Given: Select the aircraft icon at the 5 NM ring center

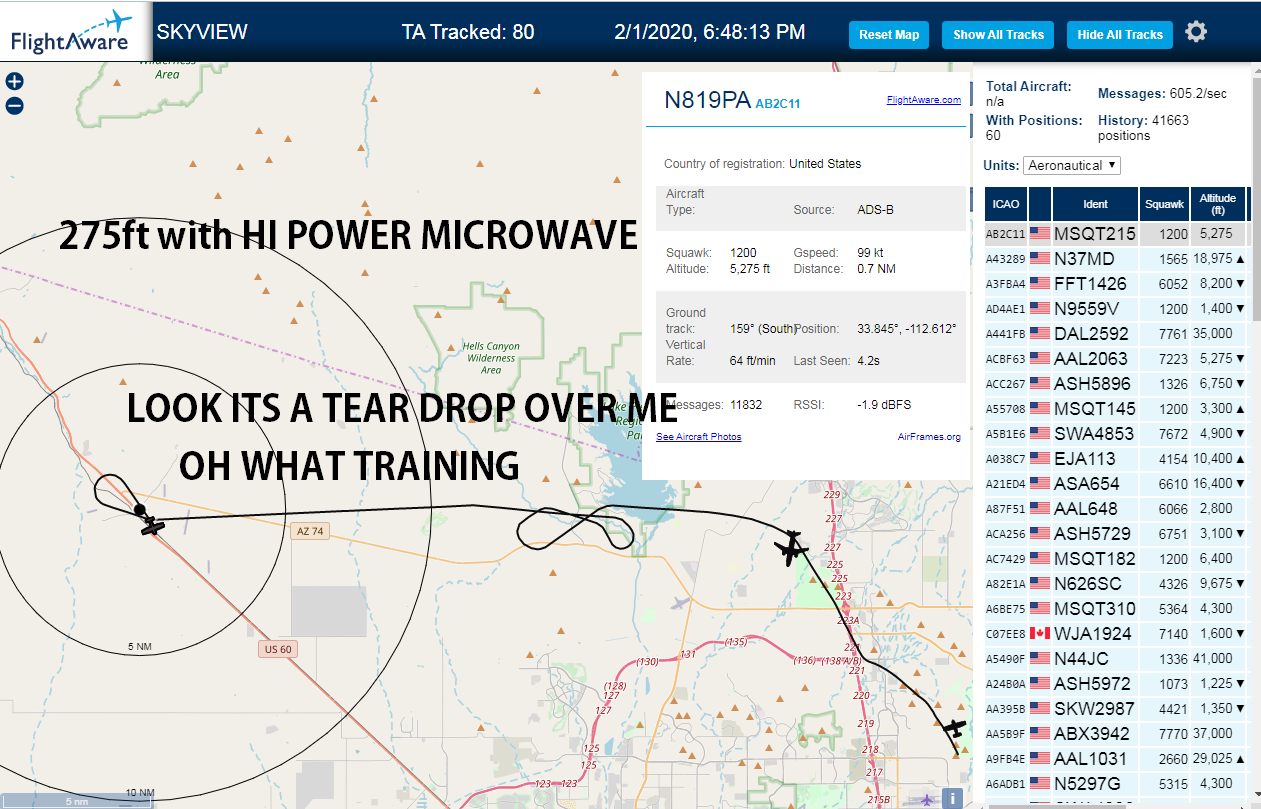Looking at the screenshot, I should click(x=152, y=525).
